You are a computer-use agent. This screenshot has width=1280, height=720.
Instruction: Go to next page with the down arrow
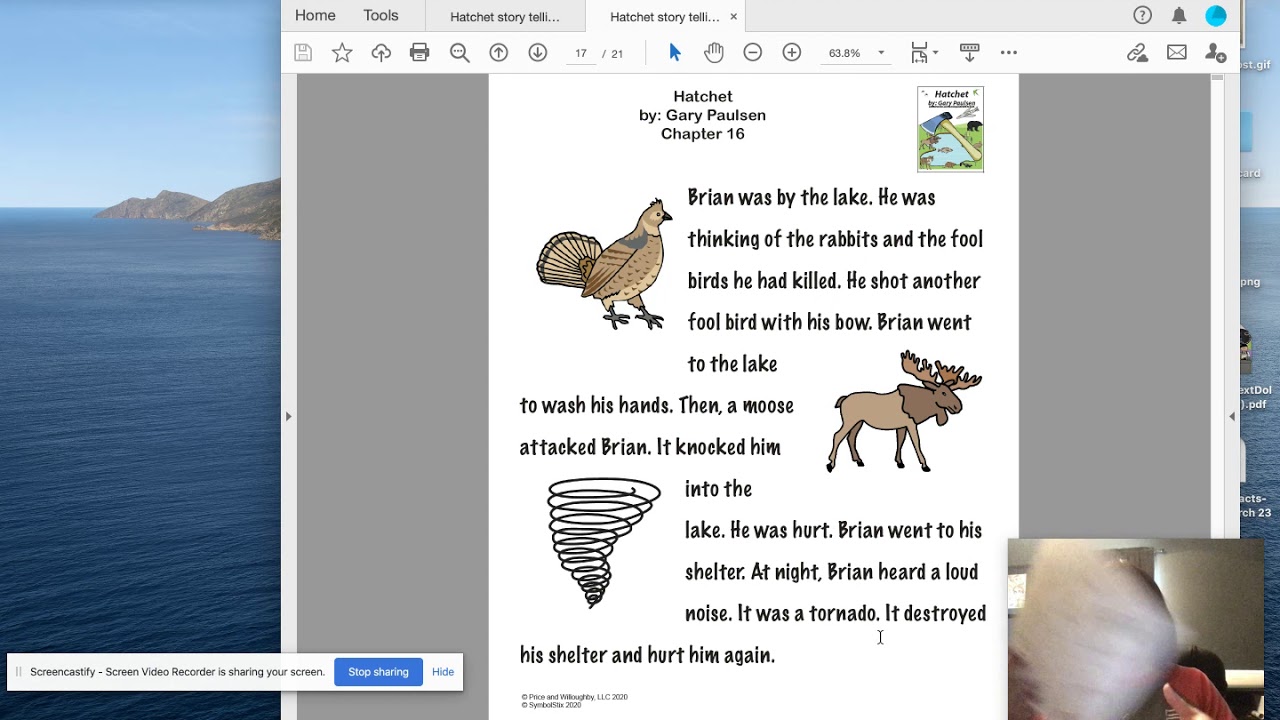[538, 53]
